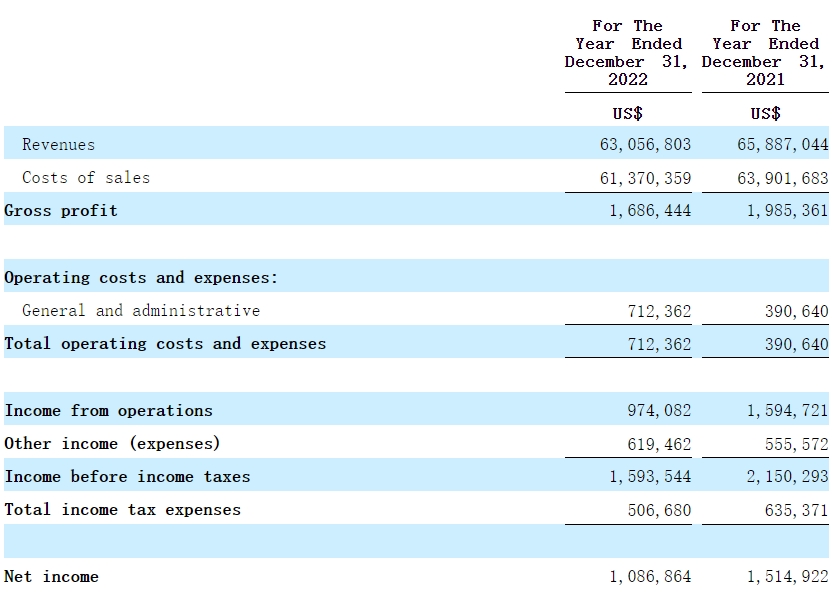Select 2022 Costs of sales value 61,370,359
The image size is (836, 601).
[x=645, y=178]
